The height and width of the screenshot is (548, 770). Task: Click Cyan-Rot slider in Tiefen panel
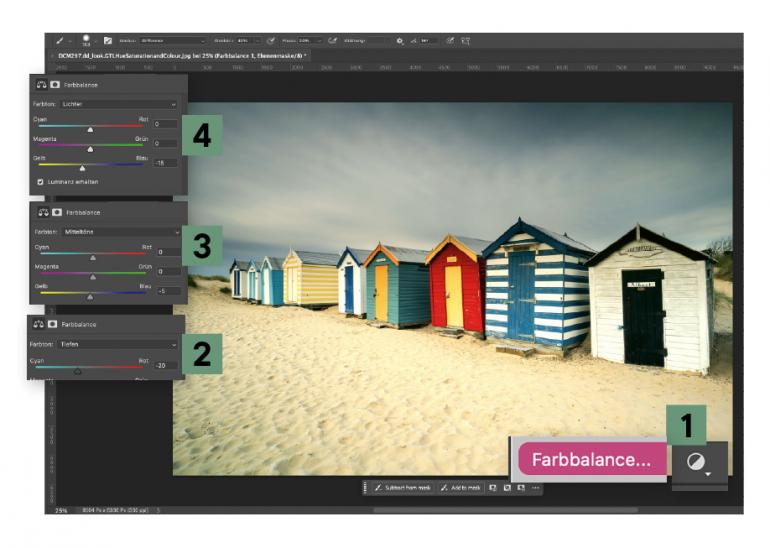[88, 369]
